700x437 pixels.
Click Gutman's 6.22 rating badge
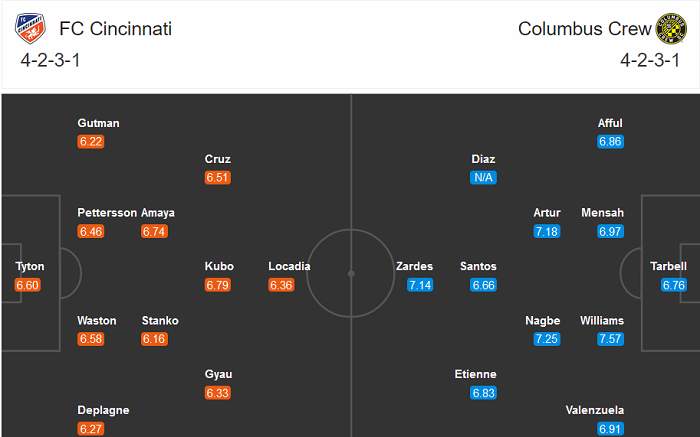91,142
